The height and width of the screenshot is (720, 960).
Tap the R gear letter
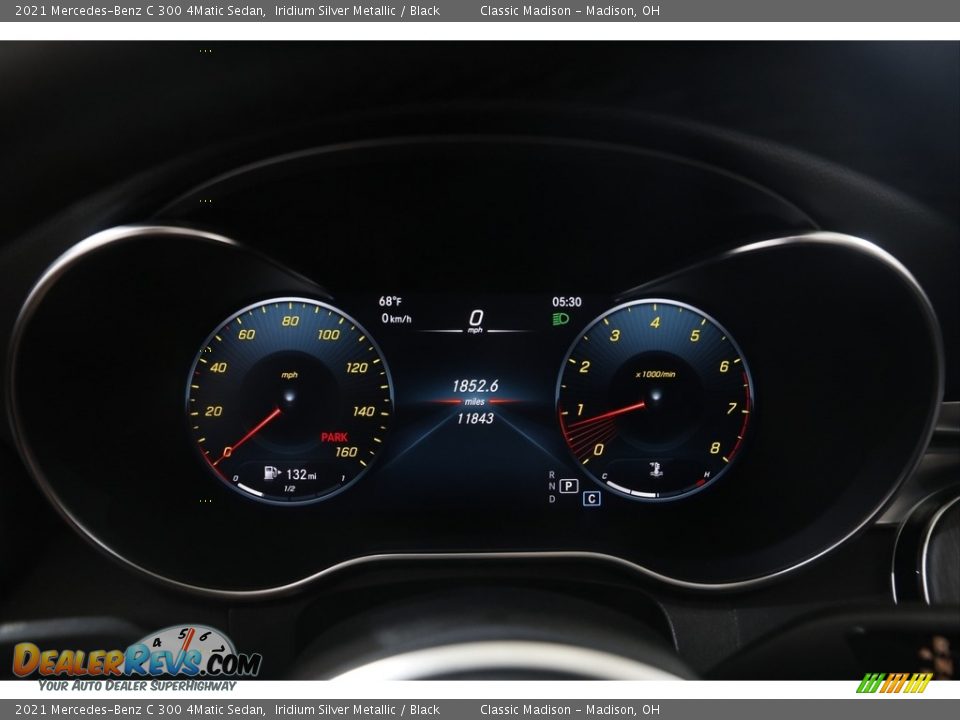(552, 474)
